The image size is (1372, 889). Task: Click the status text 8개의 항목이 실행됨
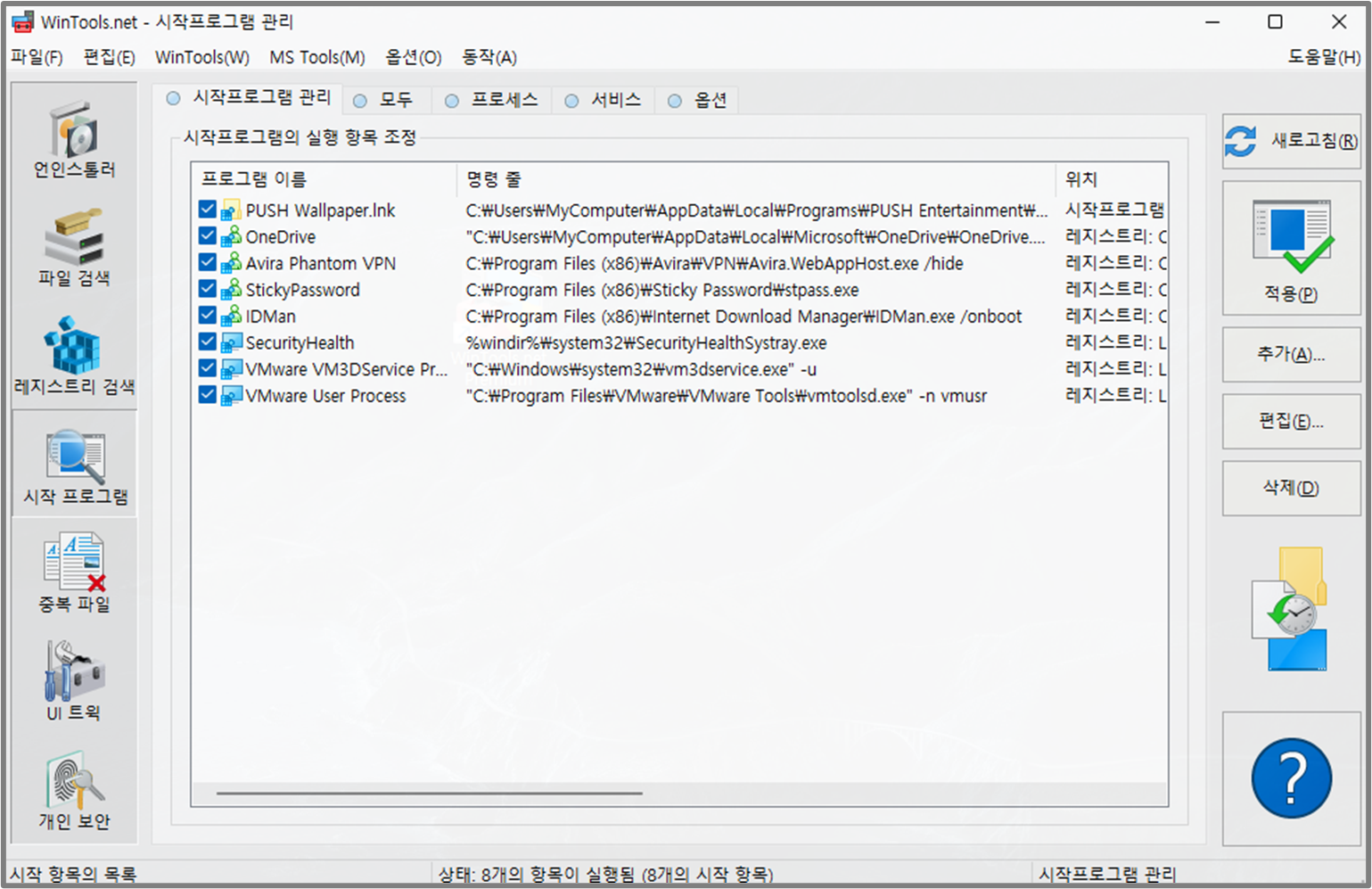(x=605, y=875)
